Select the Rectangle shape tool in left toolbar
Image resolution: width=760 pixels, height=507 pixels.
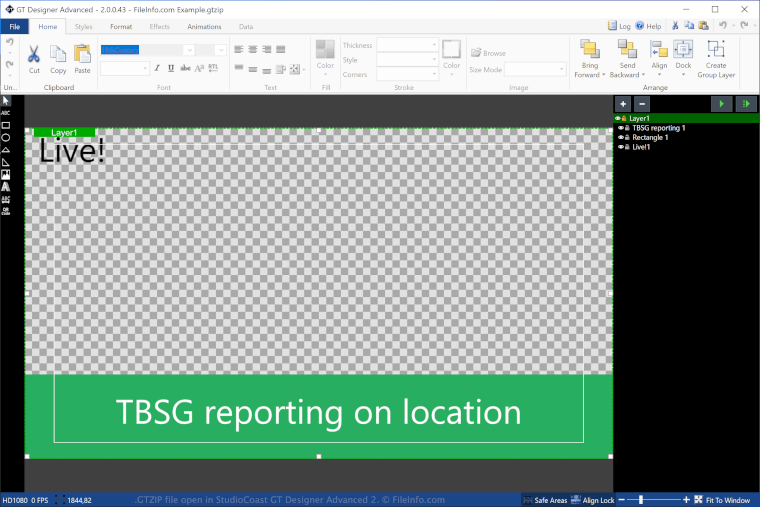pyautogui.click(x=6, y=125)
